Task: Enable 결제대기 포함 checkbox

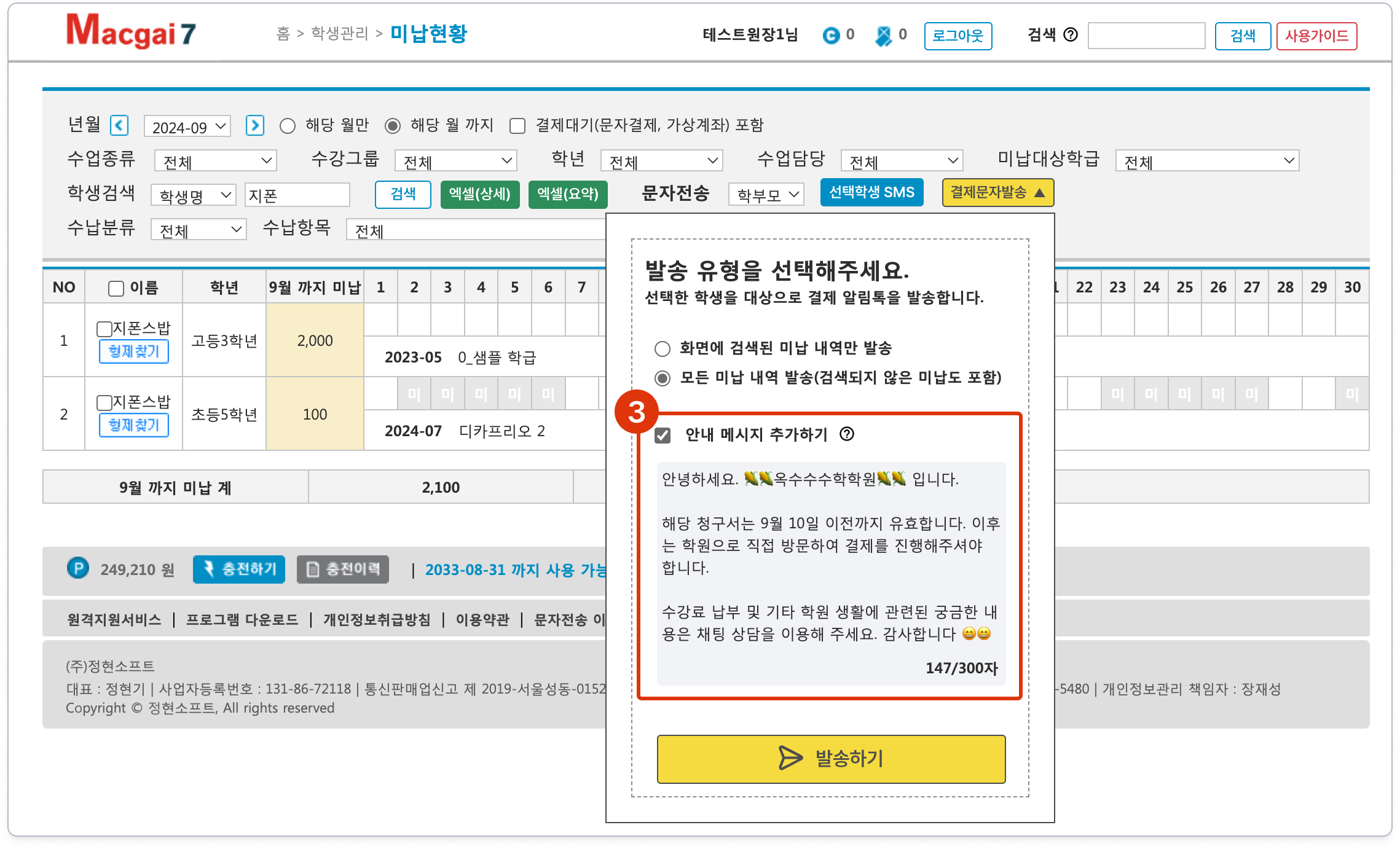Action: (x=517, y=126)
